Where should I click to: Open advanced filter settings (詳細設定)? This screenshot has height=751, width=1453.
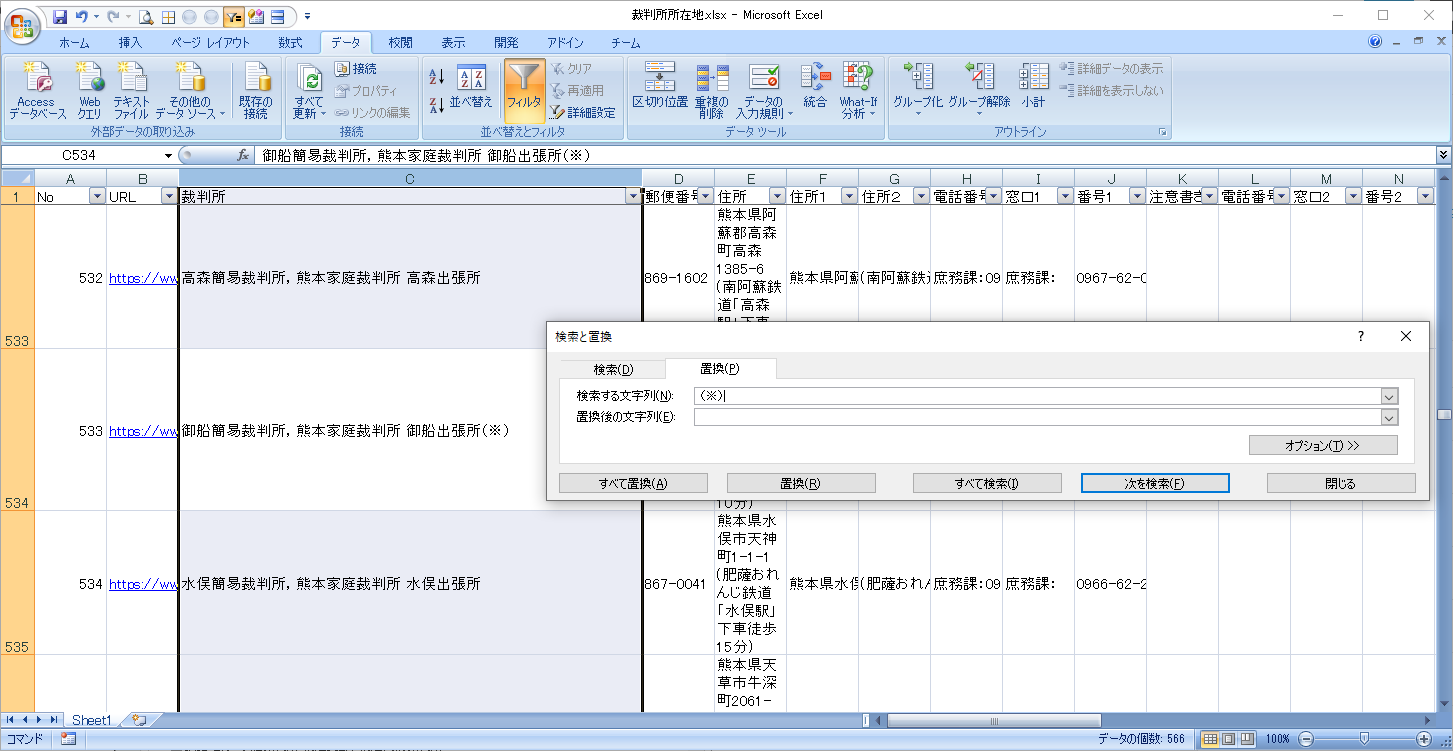[582, 113]
